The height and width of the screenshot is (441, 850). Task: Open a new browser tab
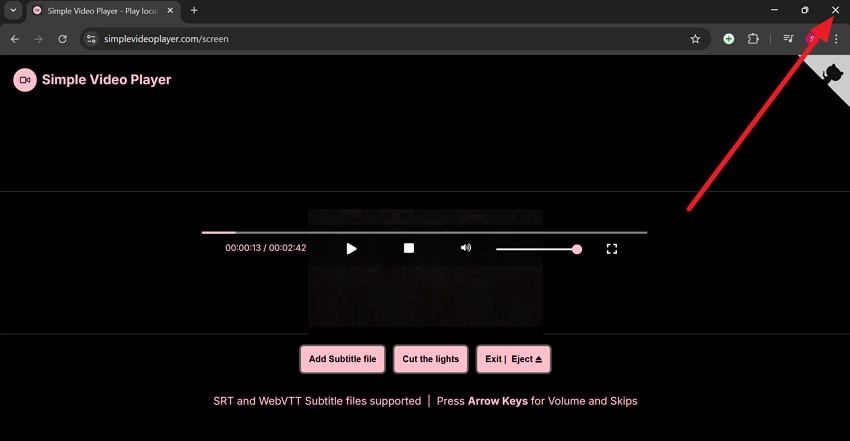[194, 10]
